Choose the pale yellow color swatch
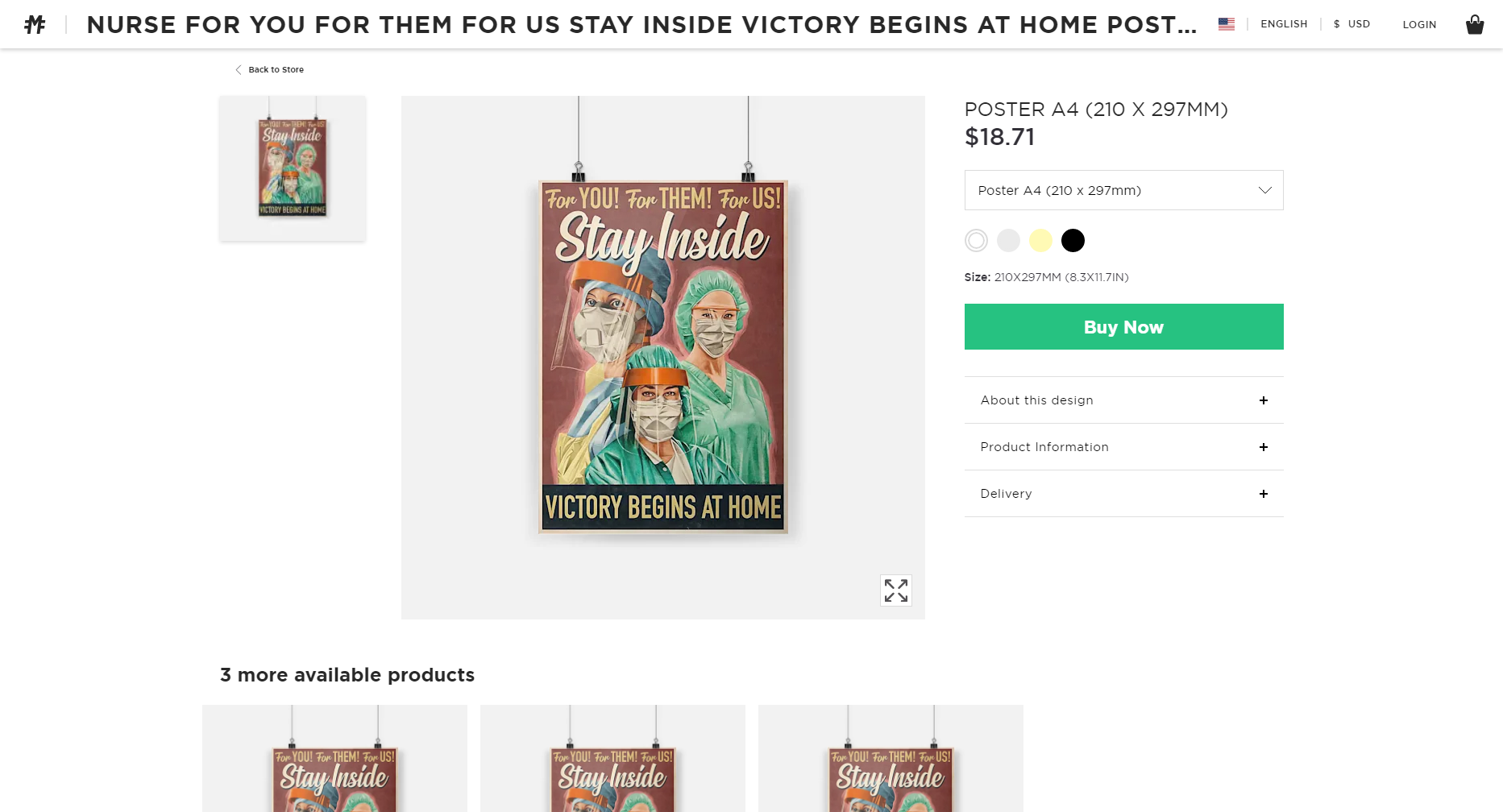Viewport: 1503px width, 812px height. click(1040, 241)
